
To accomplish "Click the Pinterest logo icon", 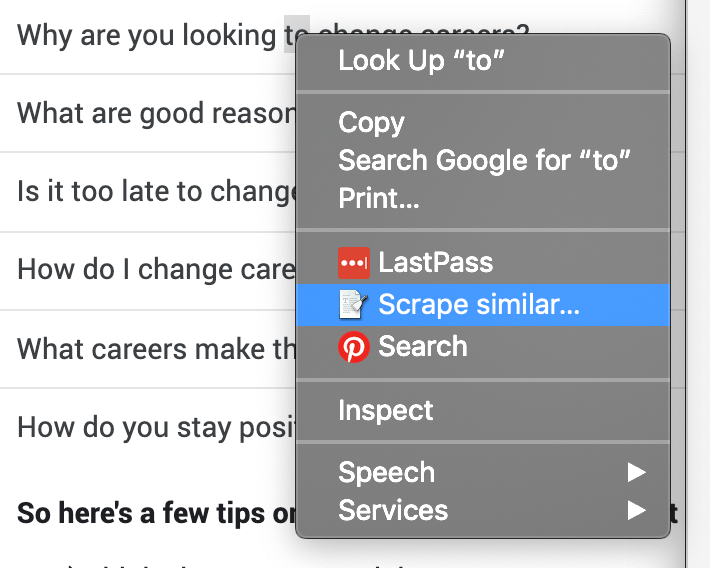I will [x=354, y=347].
